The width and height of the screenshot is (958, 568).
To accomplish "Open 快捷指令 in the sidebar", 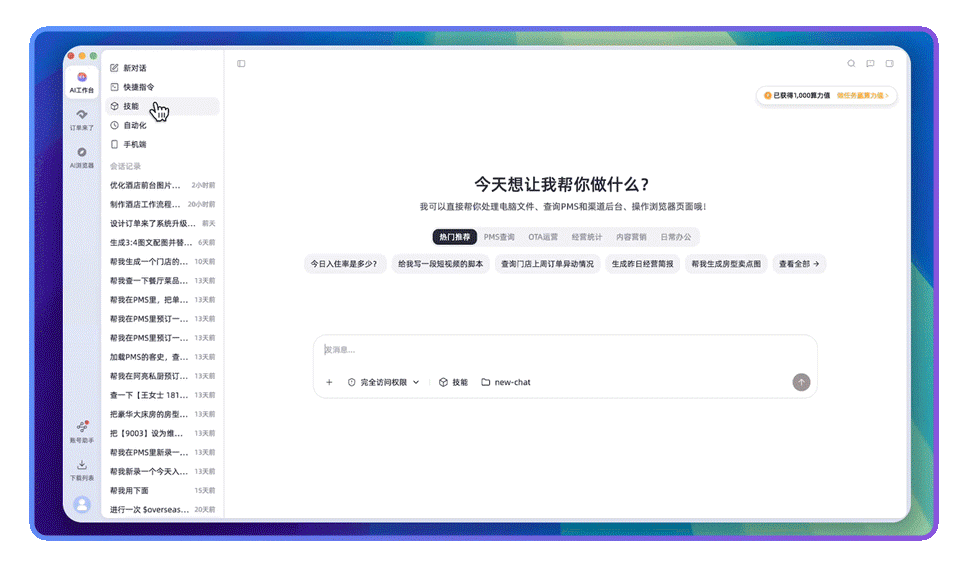I will click(162, 87).
